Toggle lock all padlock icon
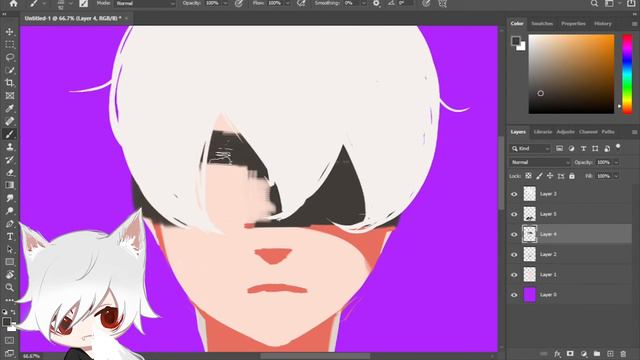Screen dimensions: 640x360 (x=572, y=176)
